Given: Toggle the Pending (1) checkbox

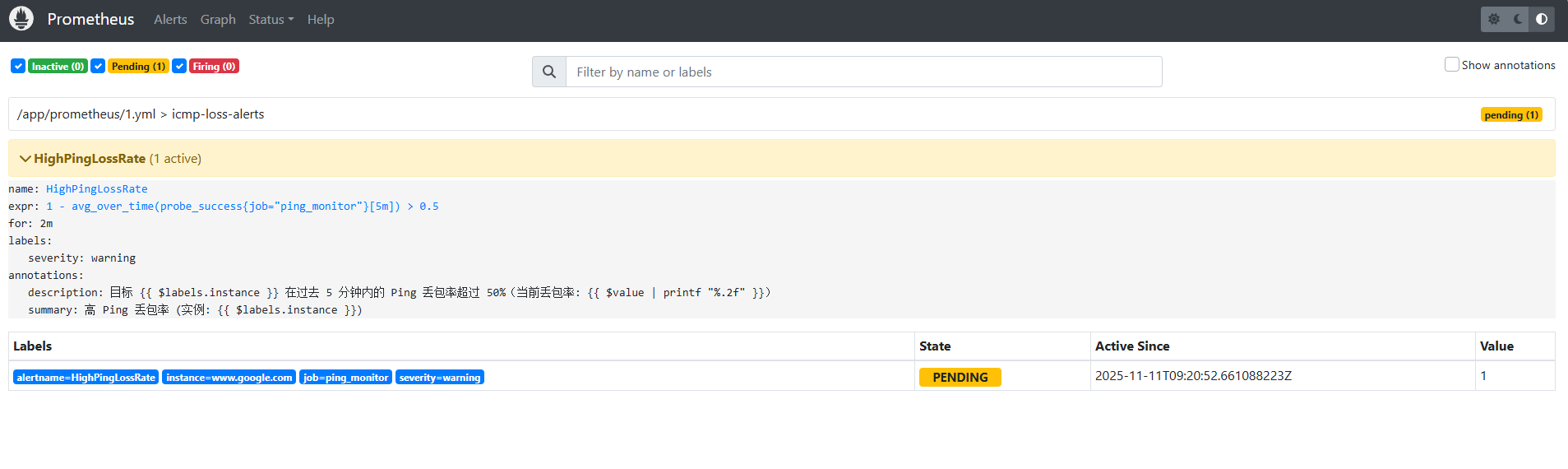Looking at the screenshot, I should [x=98, y=66].
